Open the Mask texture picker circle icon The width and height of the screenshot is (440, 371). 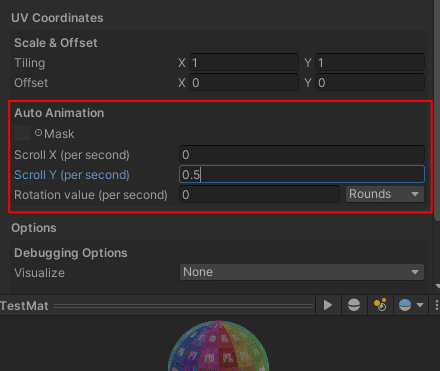[x=39, y=133]
